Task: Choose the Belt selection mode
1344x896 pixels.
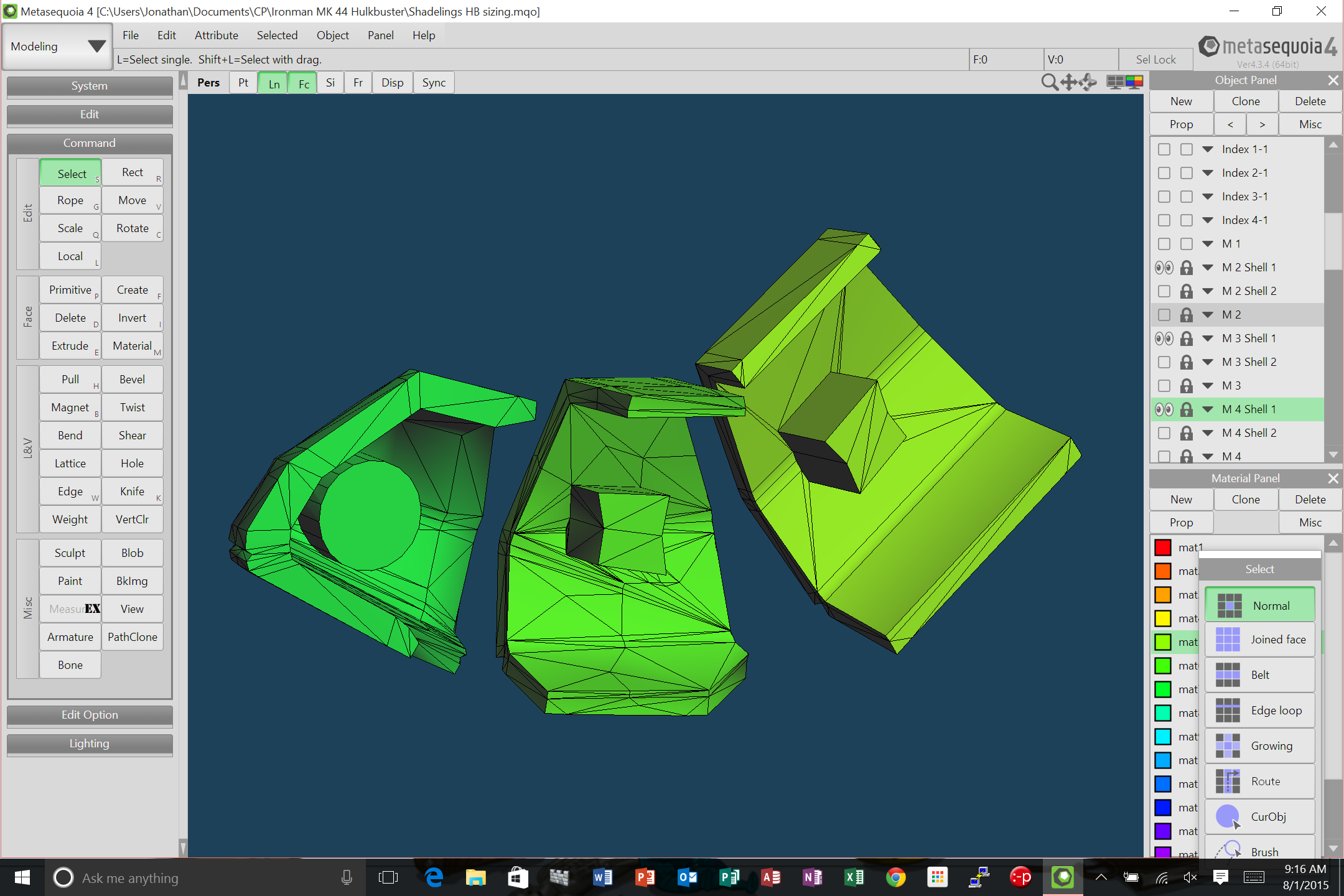Action: 1260,675
